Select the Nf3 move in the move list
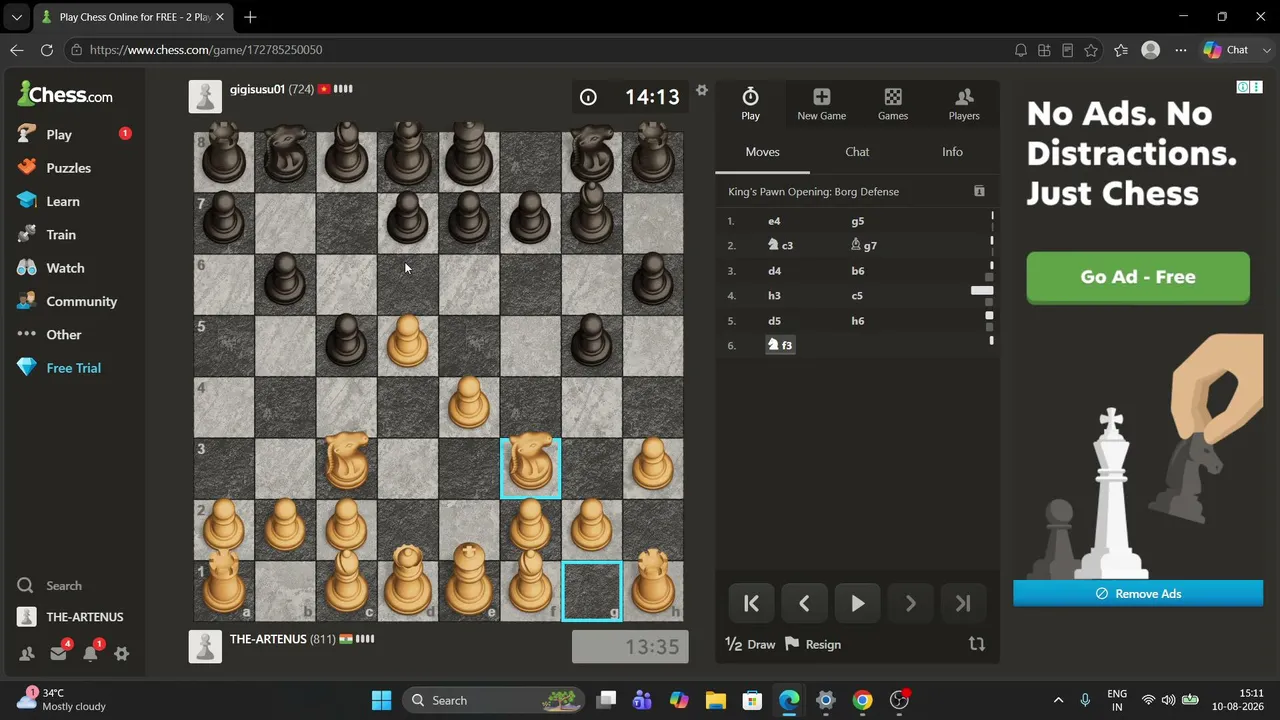Screen dimensions: 1280x720 click(780, 345)
